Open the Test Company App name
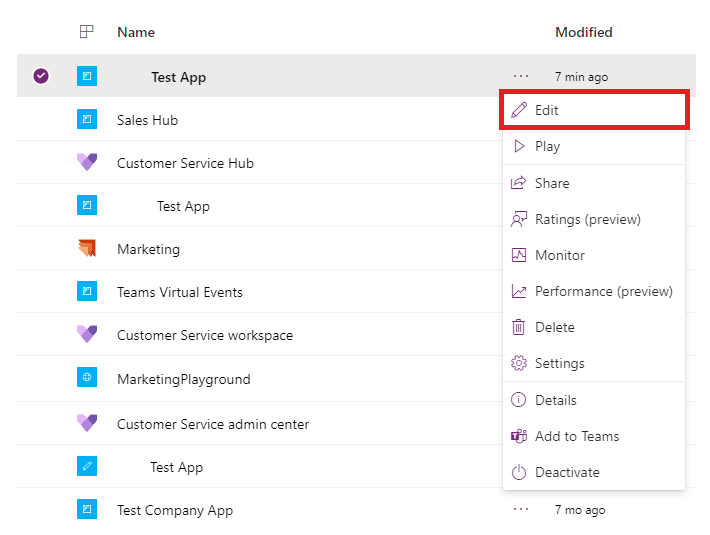Image resolution: width=710 pixels, height=535 pixels. coord(175,511)
